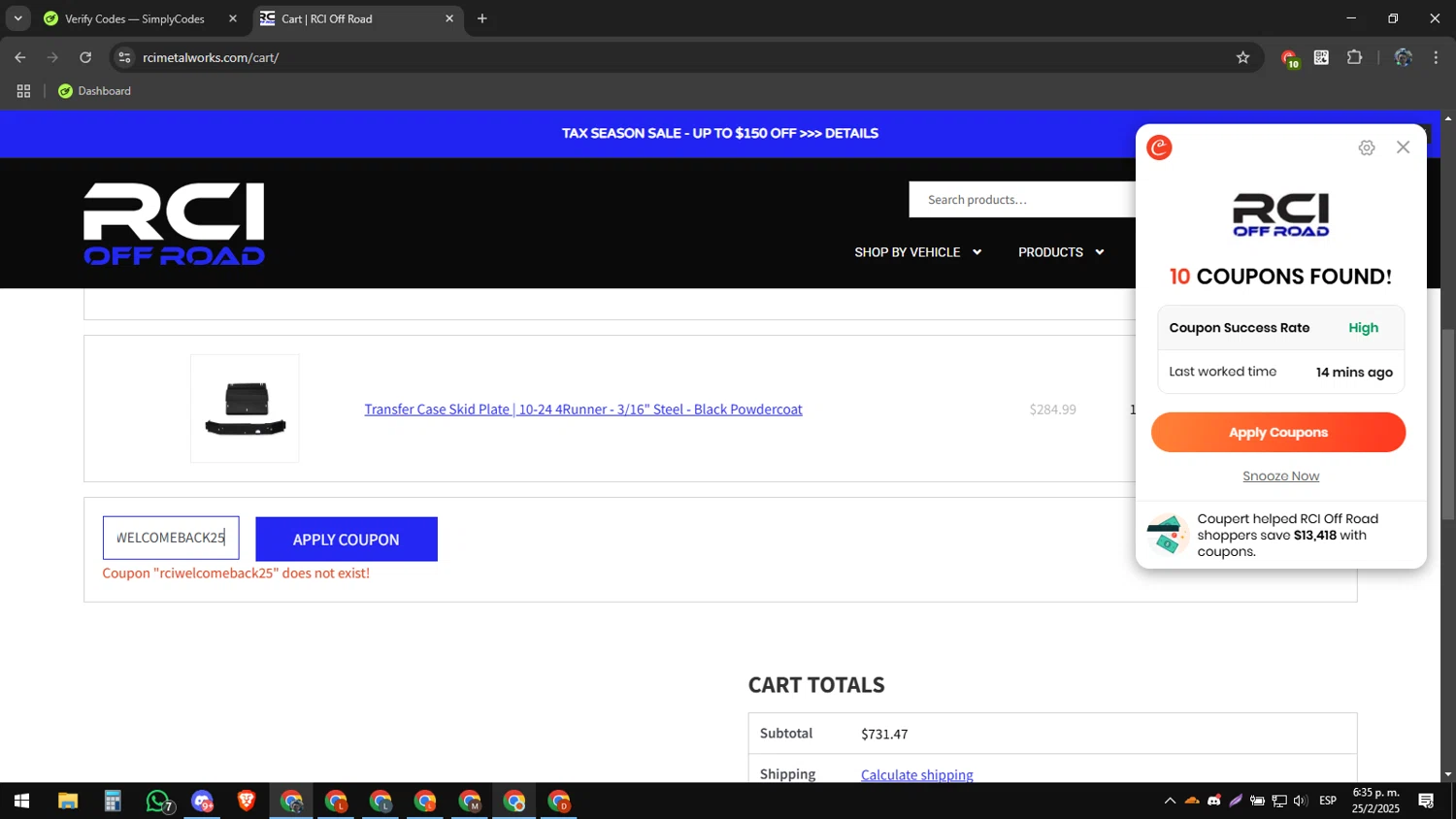The width and height of the screenshot is (1456, 819).
Task: Open Brave browser from taskbar
Action: (247, 801)
